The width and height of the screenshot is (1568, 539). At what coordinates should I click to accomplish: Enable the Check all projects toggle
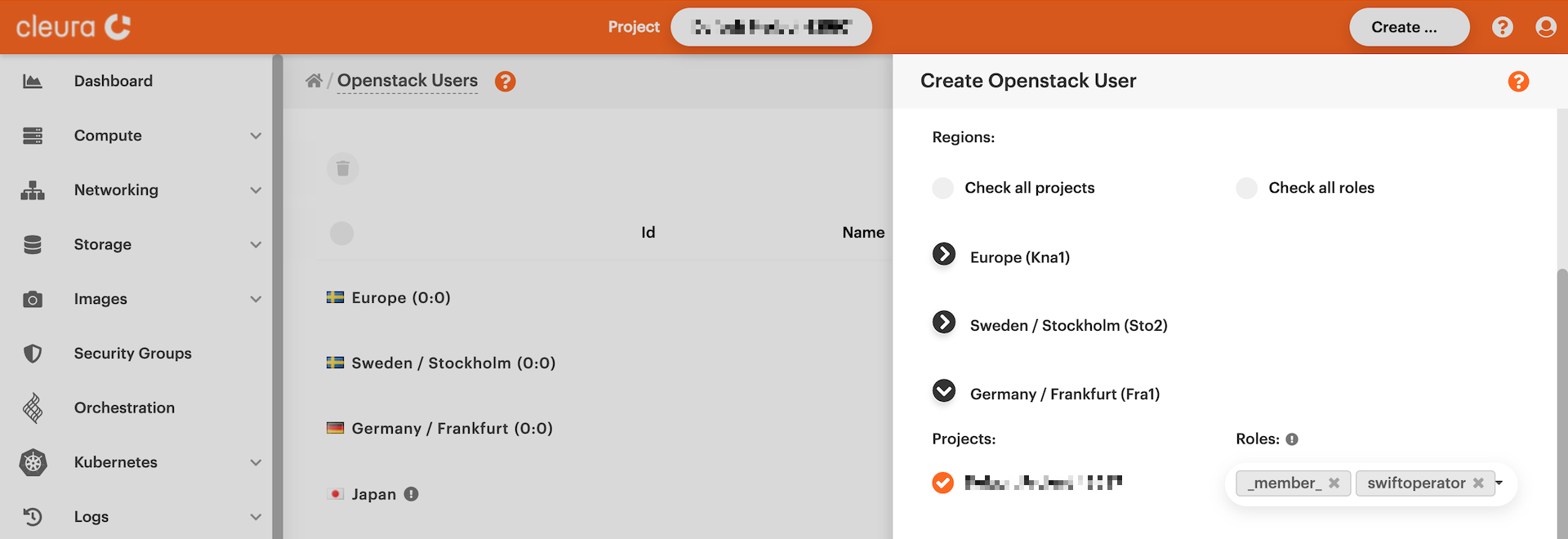pos(943,188)
